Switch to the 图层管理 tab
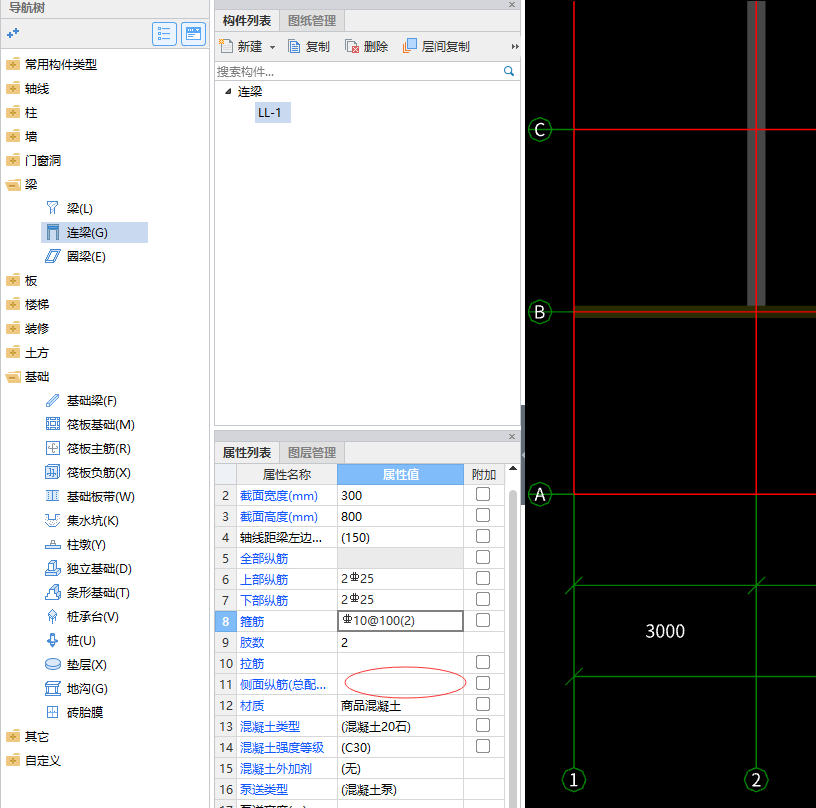 point(312,453)
